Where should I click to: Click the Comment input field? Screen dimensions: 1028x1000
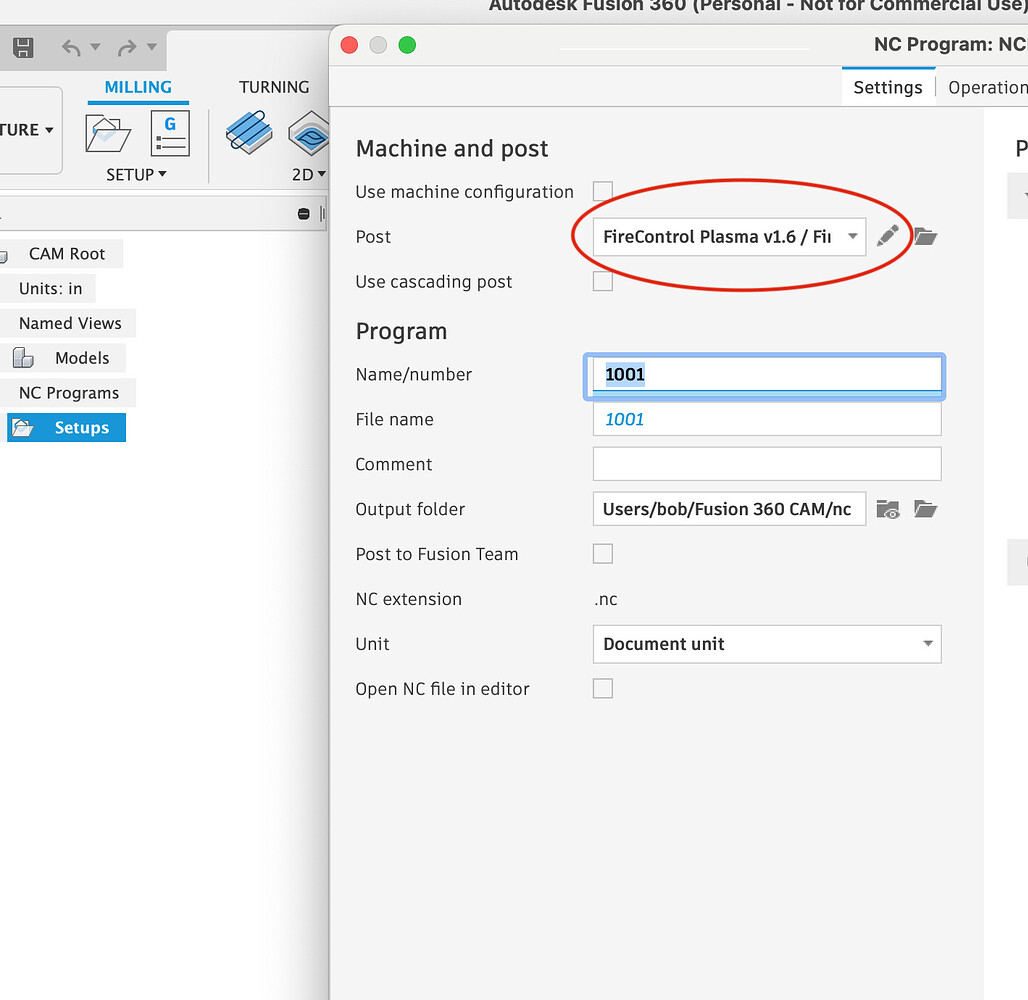click(x=766, y=464)
